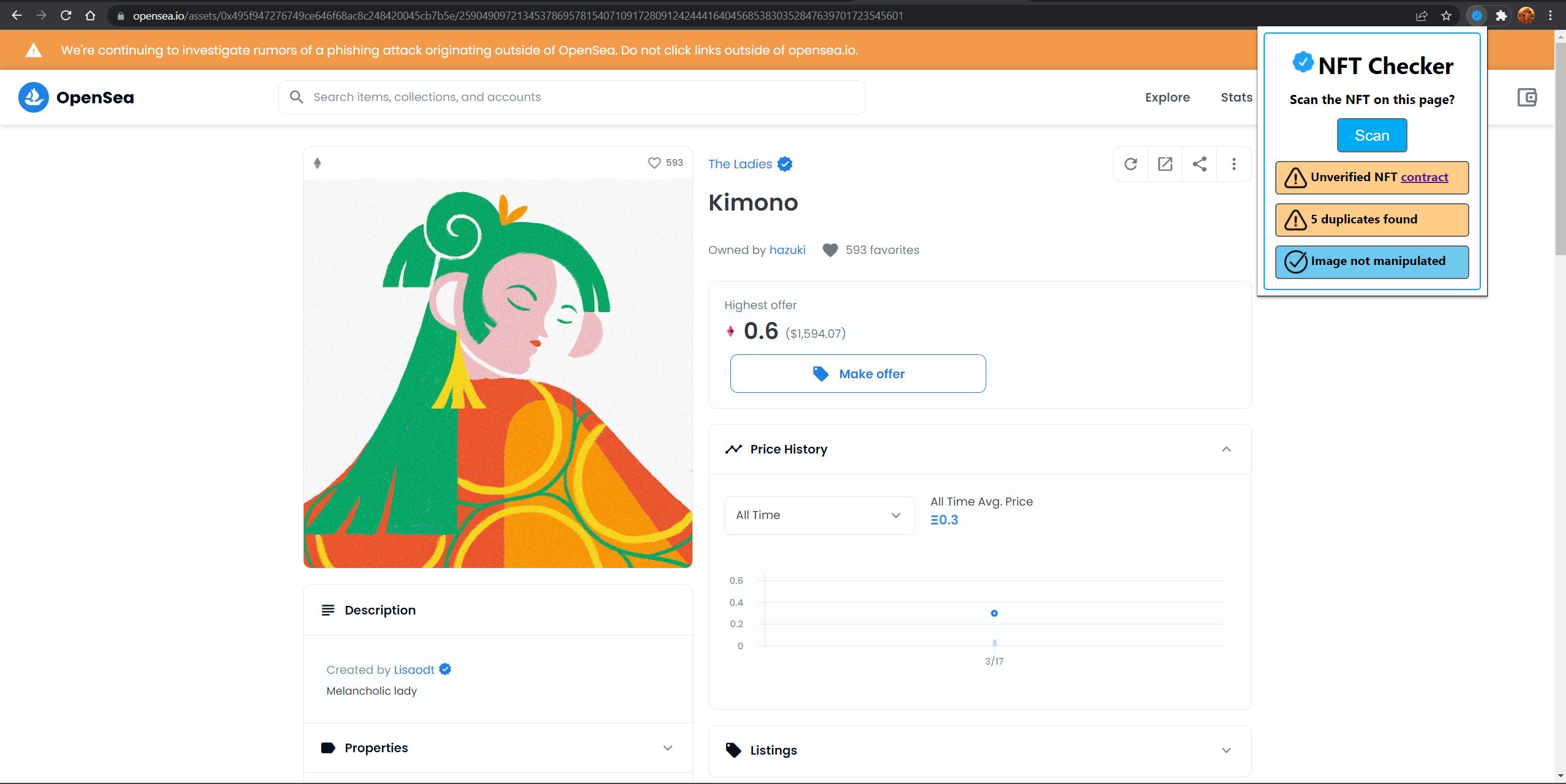Toggle favorite heart above the NFT image
1566x784 pixels.
point(654,163)
